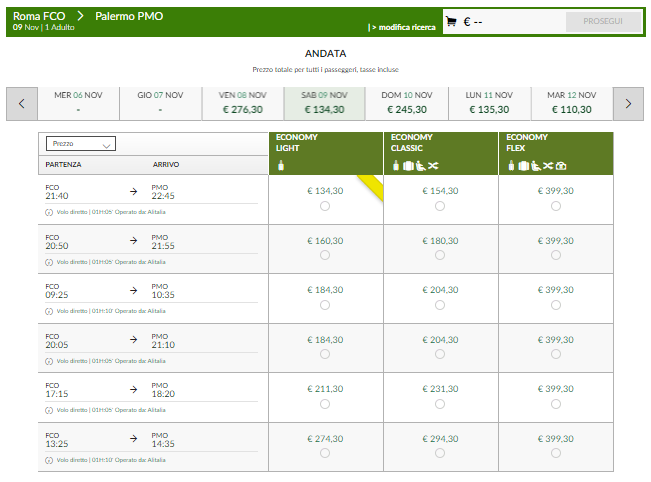Viewport: 651px width, 482px height.
Task: Select Economy Light €274,30 for 13:25 flight
Action: [325, 452]
